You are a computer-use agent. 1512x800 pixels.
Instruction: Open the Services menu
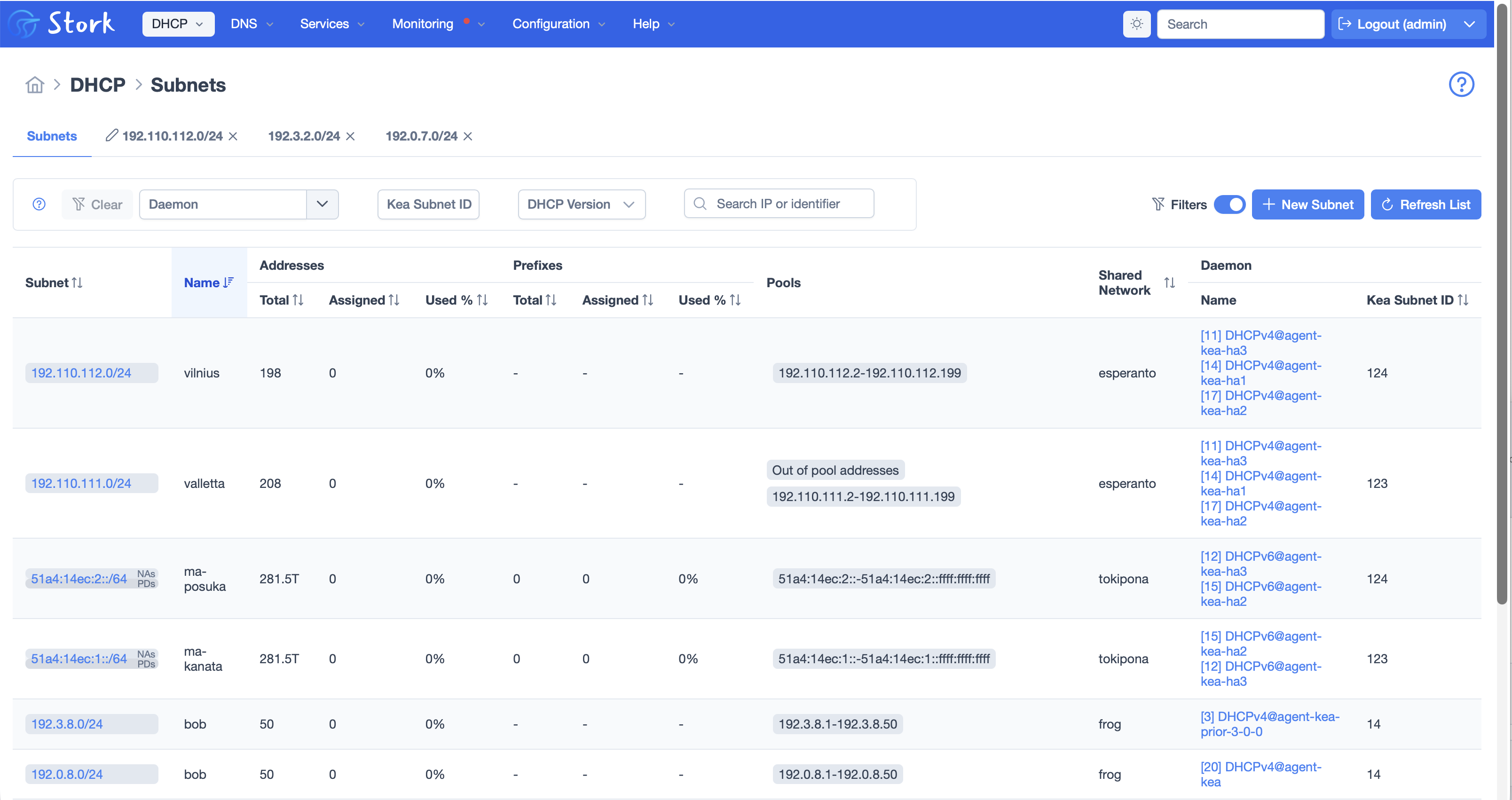[x=332, y=24]
